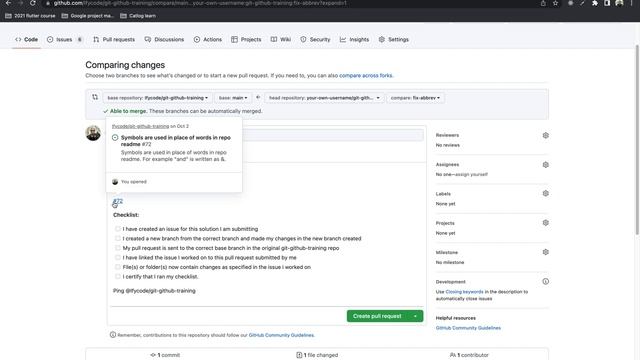Viewport: 640px width, 360px height.
Task: Check 'File(s) or folder(s) now contain changes' checkbox
Action: 118,267
